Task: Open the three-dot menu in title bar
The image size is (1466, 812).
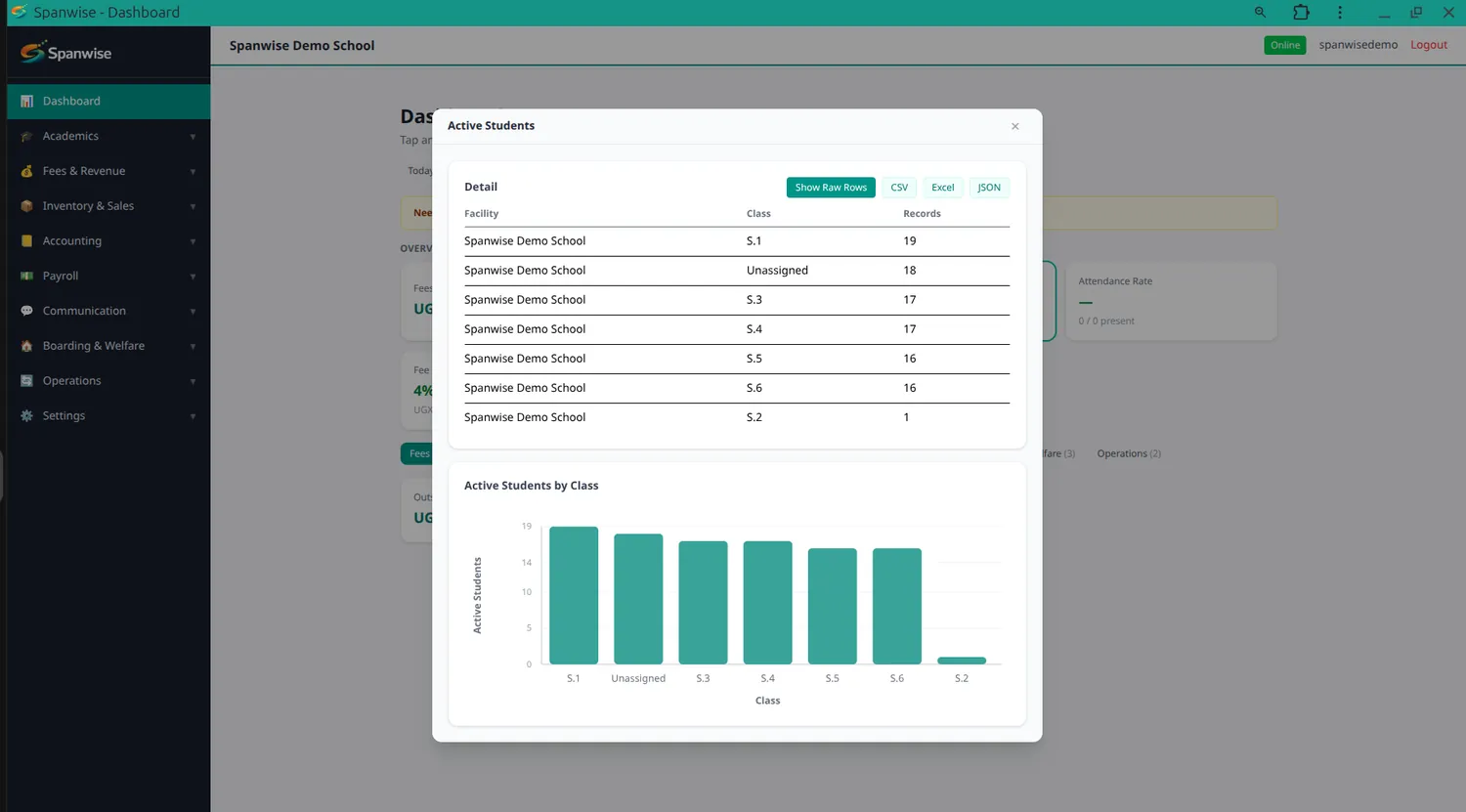Action: coord(1340,13)
